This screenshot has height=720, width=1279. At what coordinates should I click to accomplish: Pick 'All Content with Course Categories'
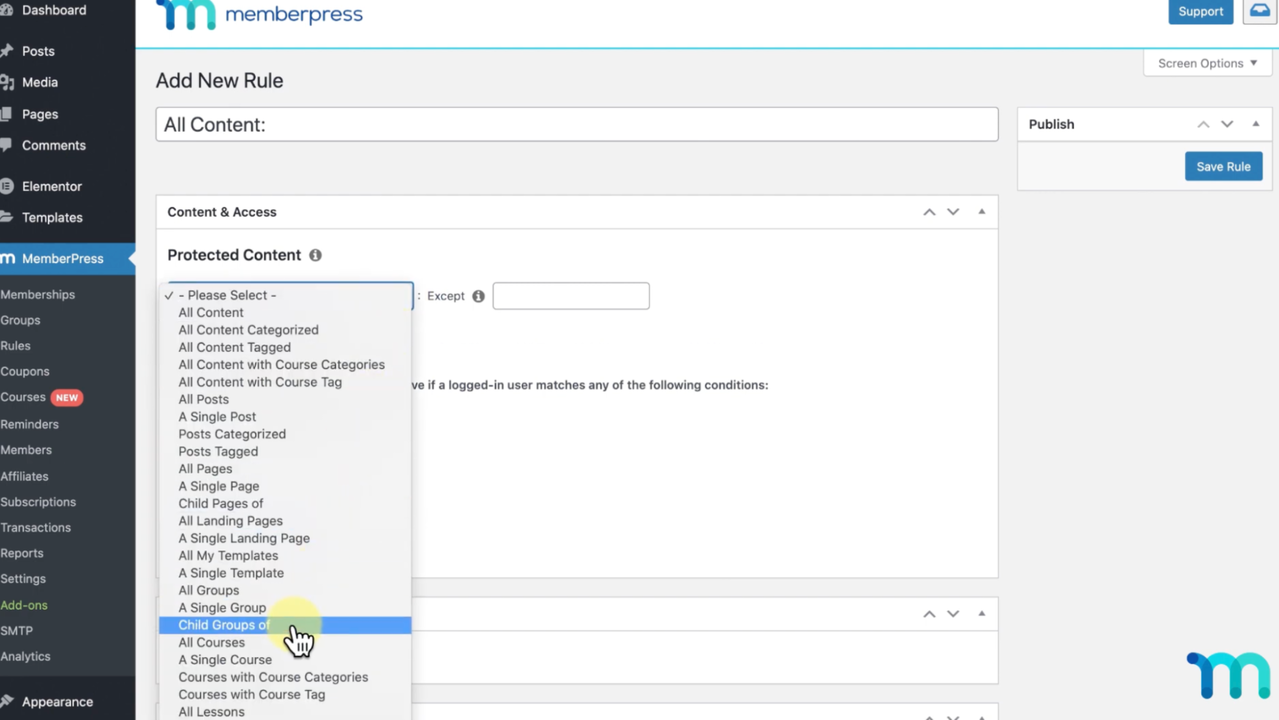click(x=285, y=365)
